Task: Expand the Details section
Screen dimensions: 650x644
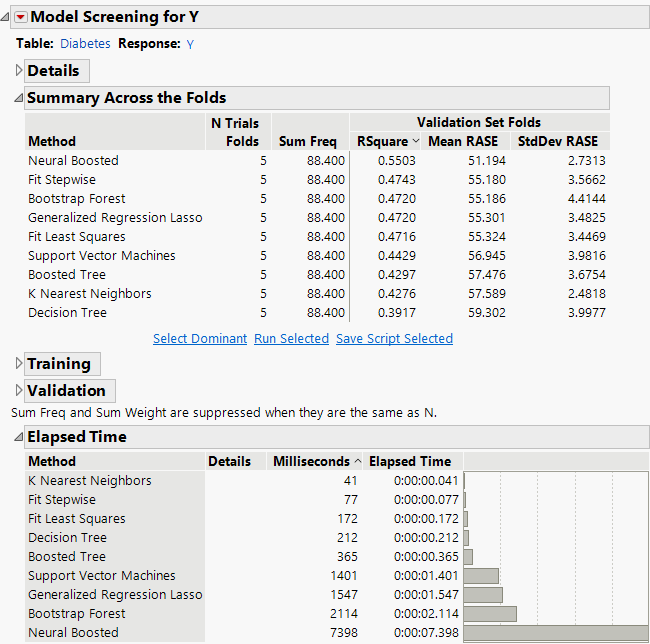Action: pos(18,71)
